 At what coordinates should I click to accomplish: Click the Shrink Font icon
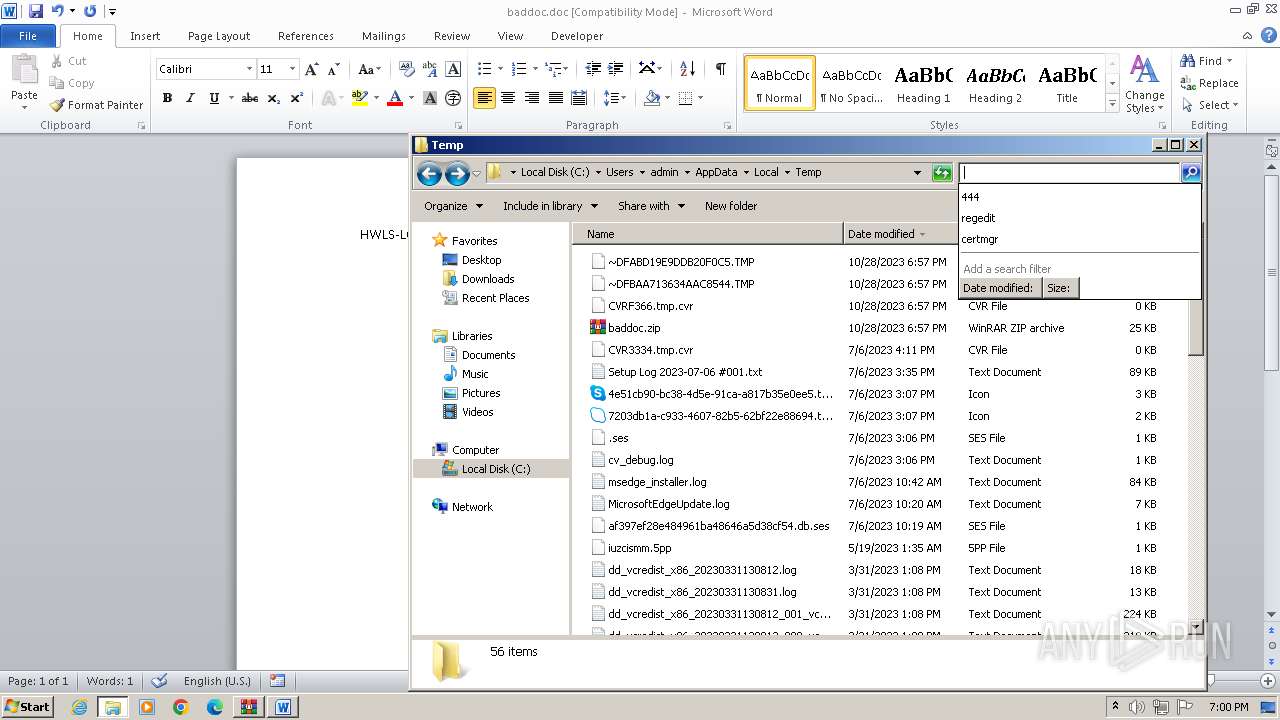[335, 69]
